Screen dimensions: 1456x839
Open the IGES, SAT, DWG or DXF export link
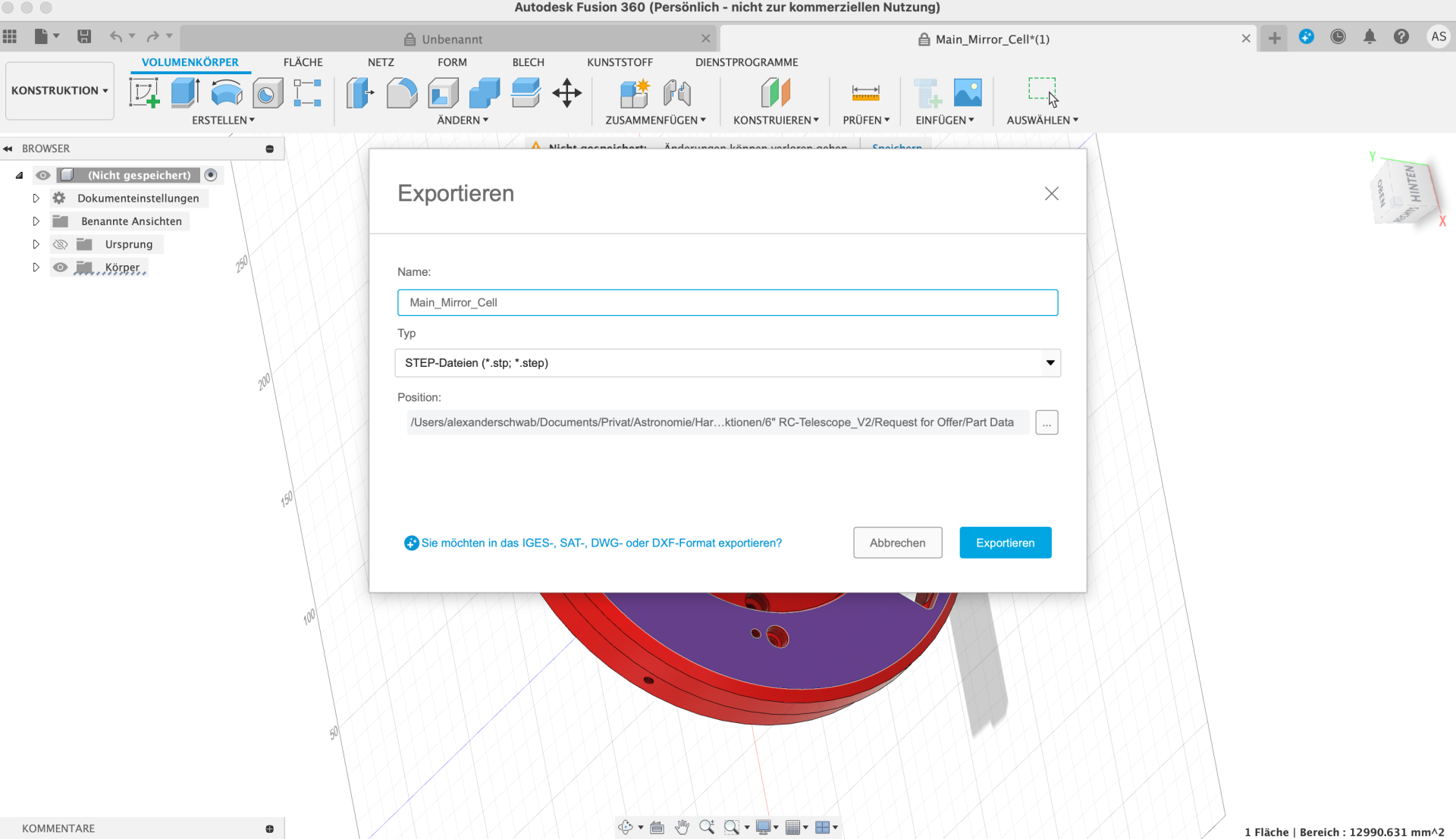point(601,543)
